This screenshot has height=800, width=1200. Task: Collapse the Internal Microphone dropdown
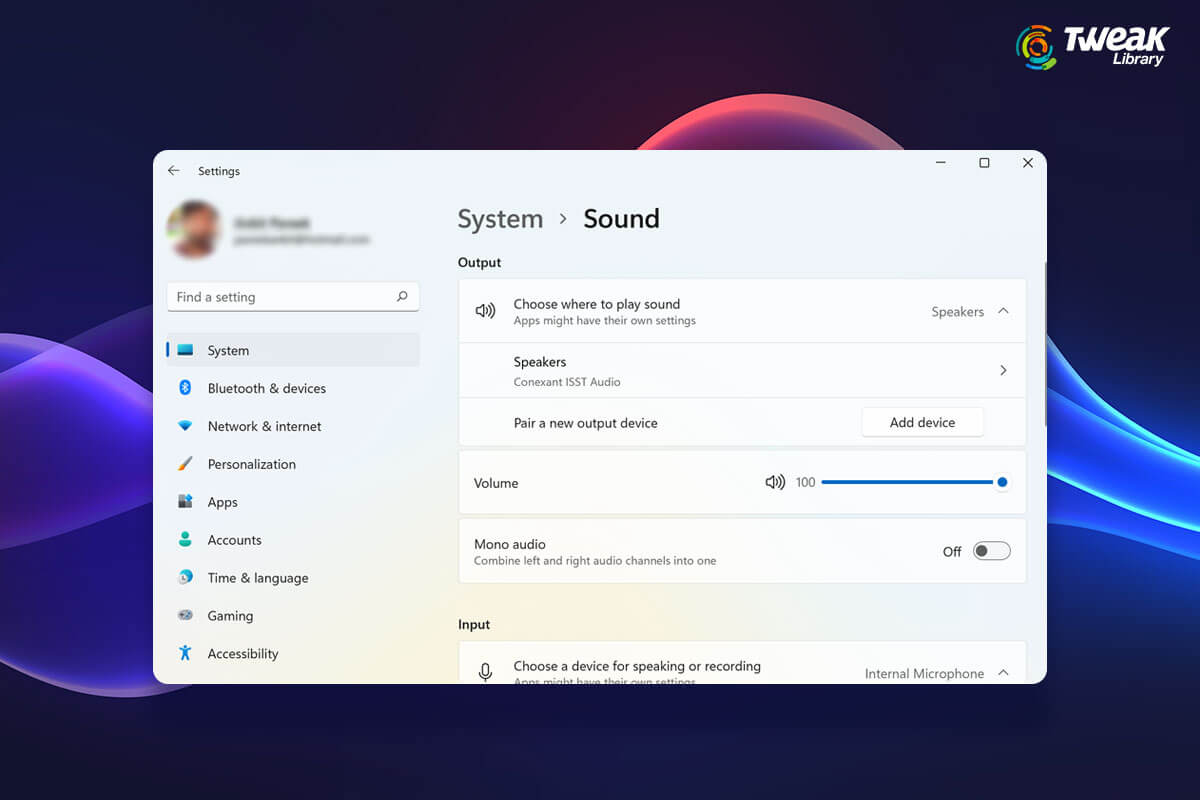[1002, 673]
